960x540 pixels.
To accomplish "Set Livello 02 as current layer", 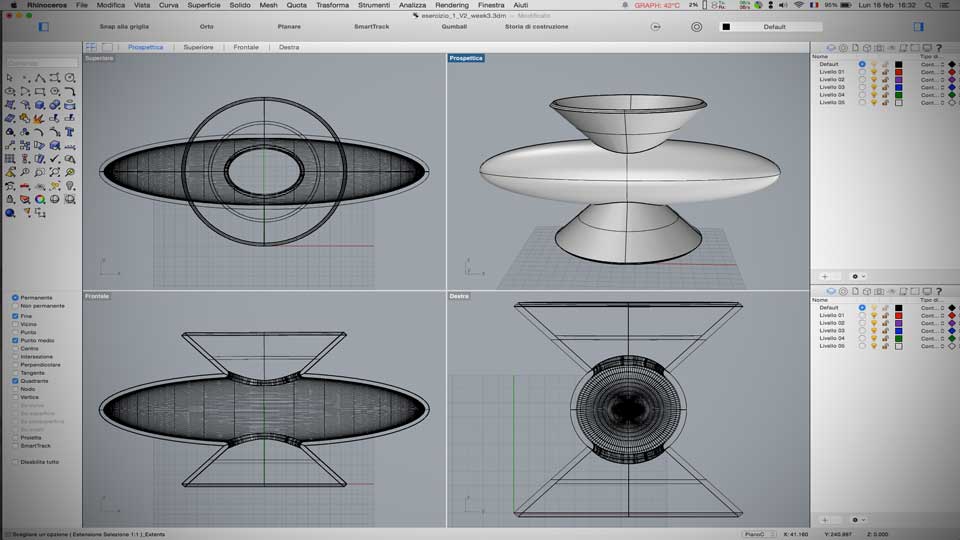I will coord(862,79).
